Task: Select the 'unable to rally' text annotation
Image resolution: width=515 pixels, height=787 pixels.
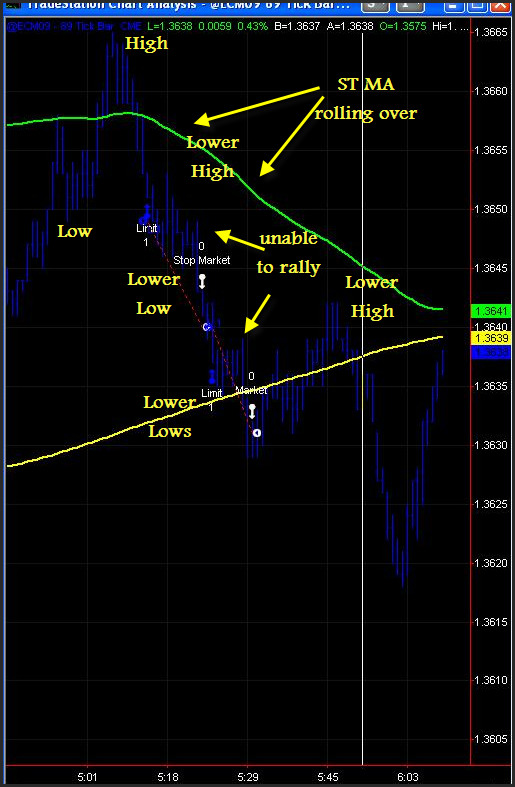Action: [x=288, y=252]
